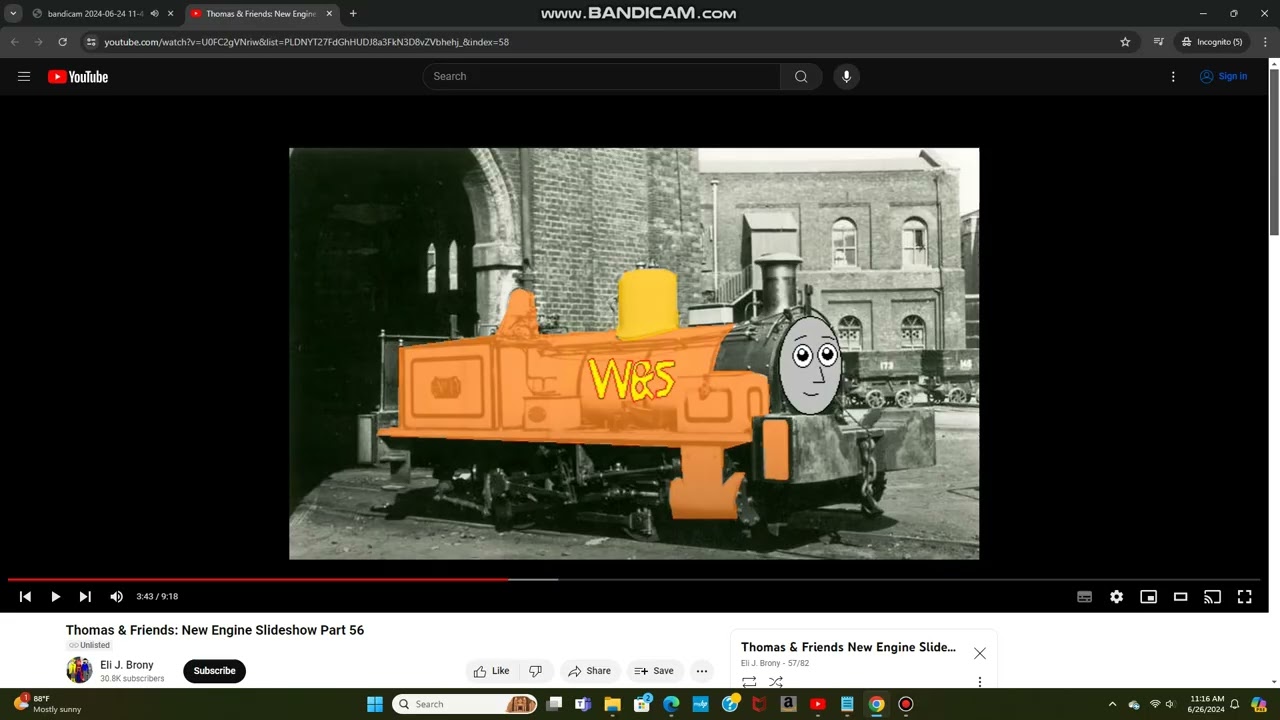This screenshot has width=1280, height=720.
Task: Subscribe to Eli J. Brony
Action: point(214,671)
